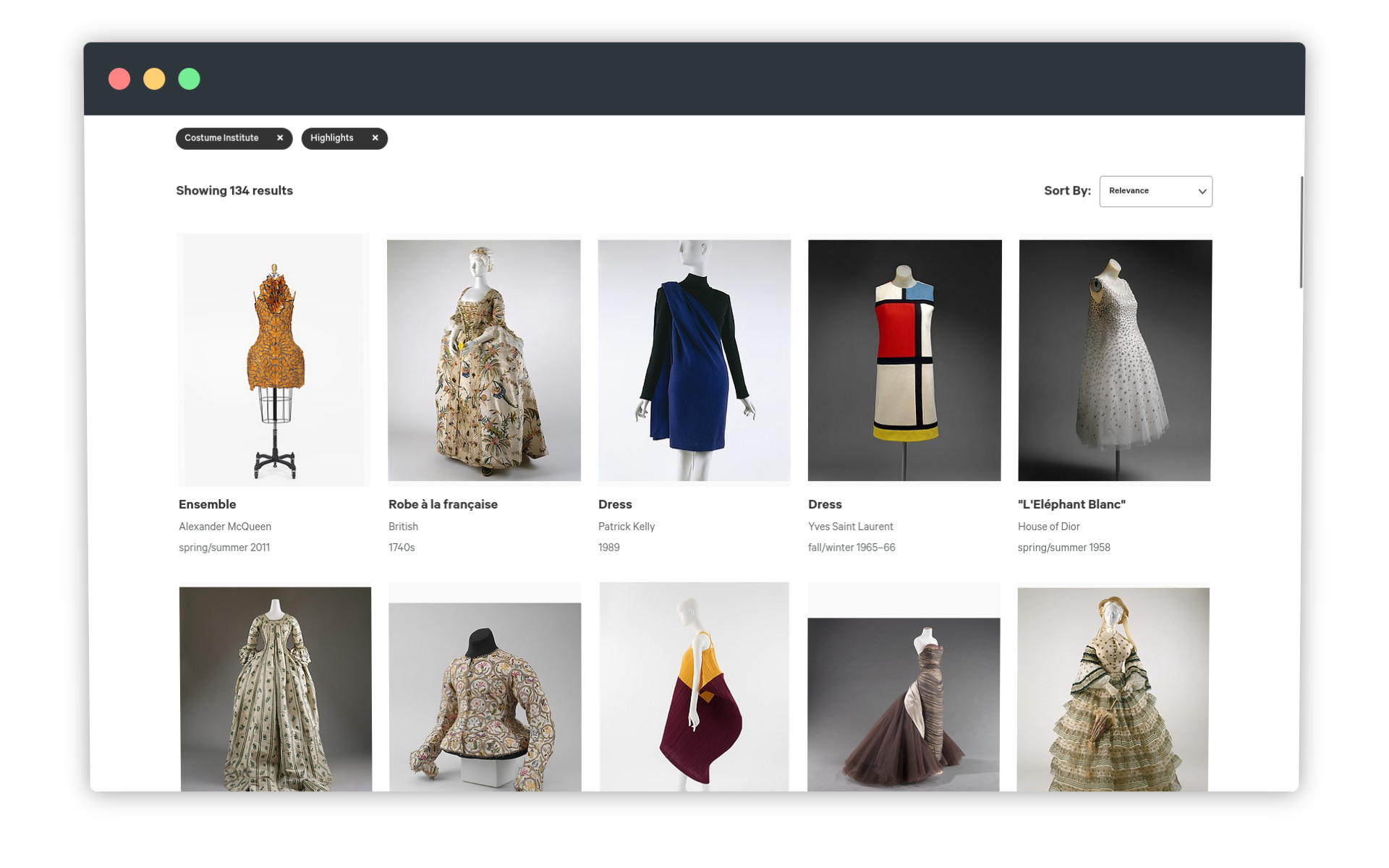The height and width of the screenshot is (868, 1389).
Task: Click the green window maximize button
Action: click(190, 79)
